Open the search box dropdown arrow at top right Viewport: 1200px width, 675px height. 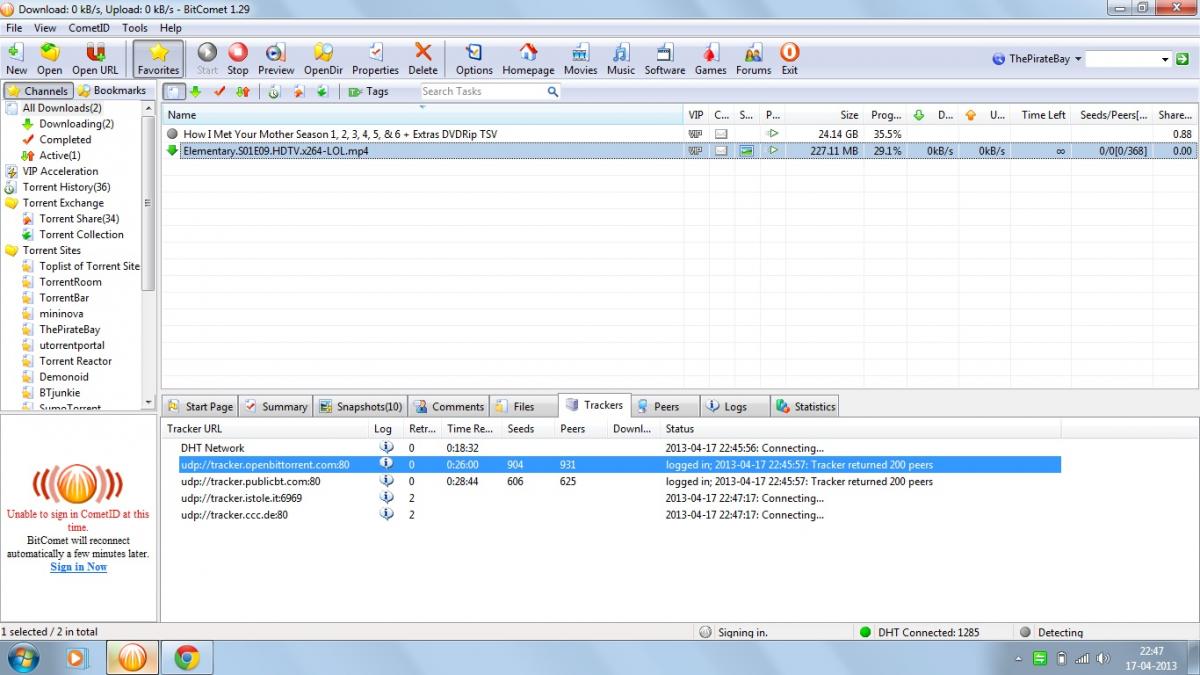point(1165,59)
